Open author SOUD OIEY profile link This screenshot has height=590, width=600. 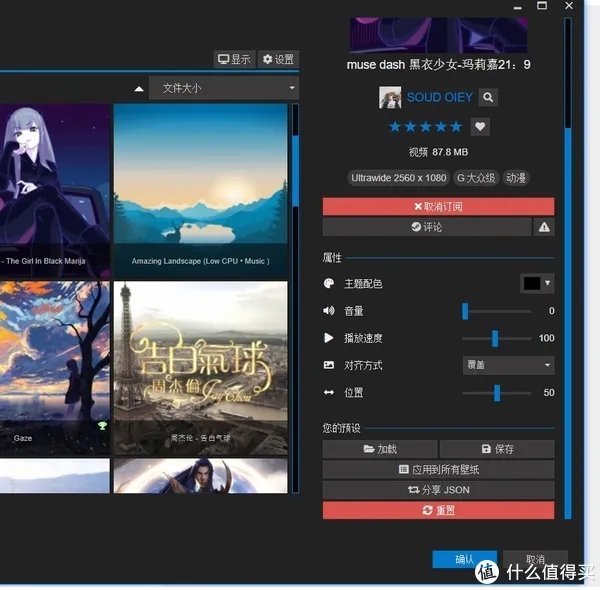click(x=439, y=97)
